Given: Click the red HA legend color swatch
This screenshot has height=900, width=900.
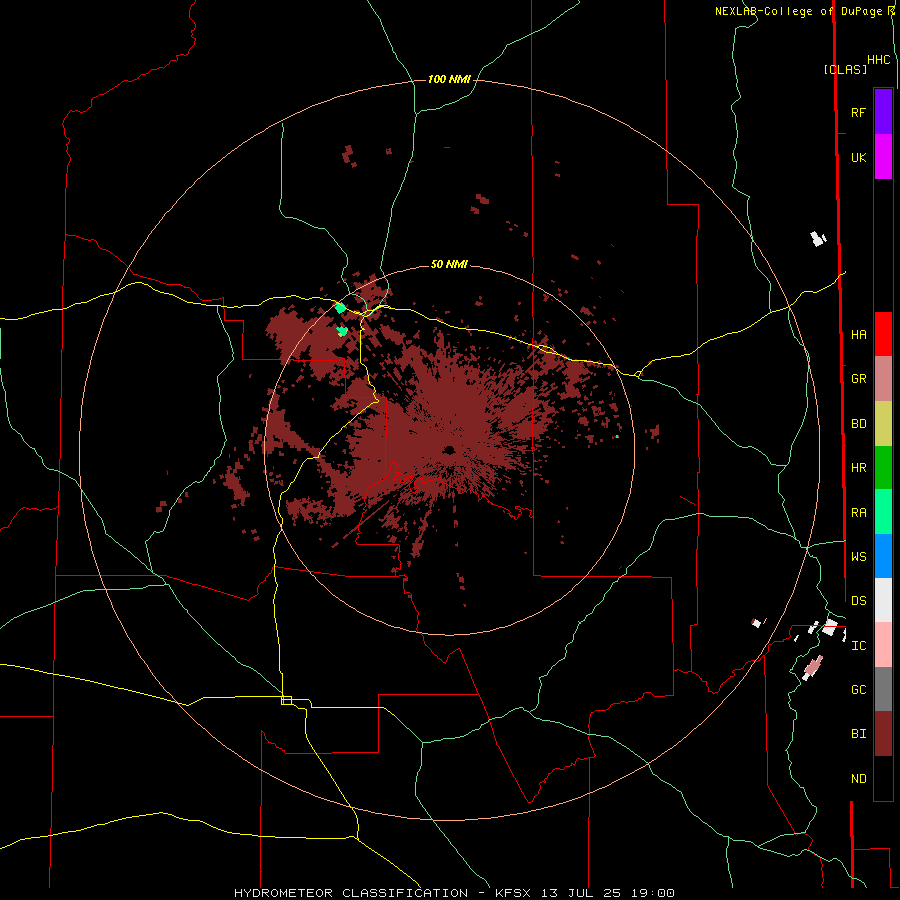Looking at the screenshot, I should (x=883, y=334).
